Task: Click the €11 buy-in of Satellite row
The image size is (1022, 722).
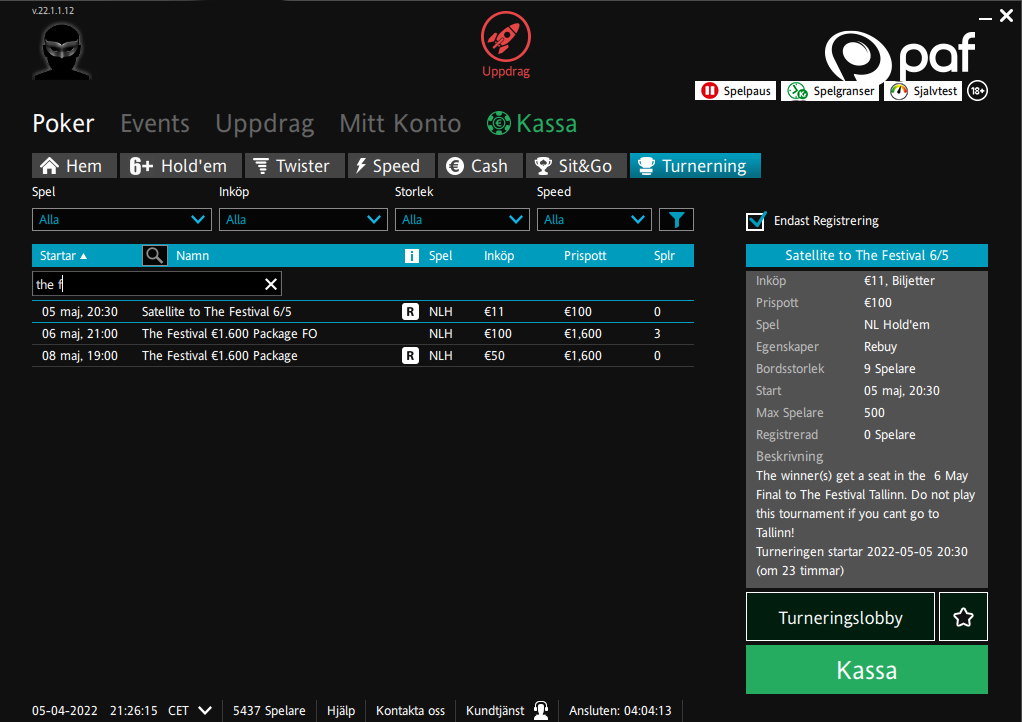Action: tap(494, 311)
